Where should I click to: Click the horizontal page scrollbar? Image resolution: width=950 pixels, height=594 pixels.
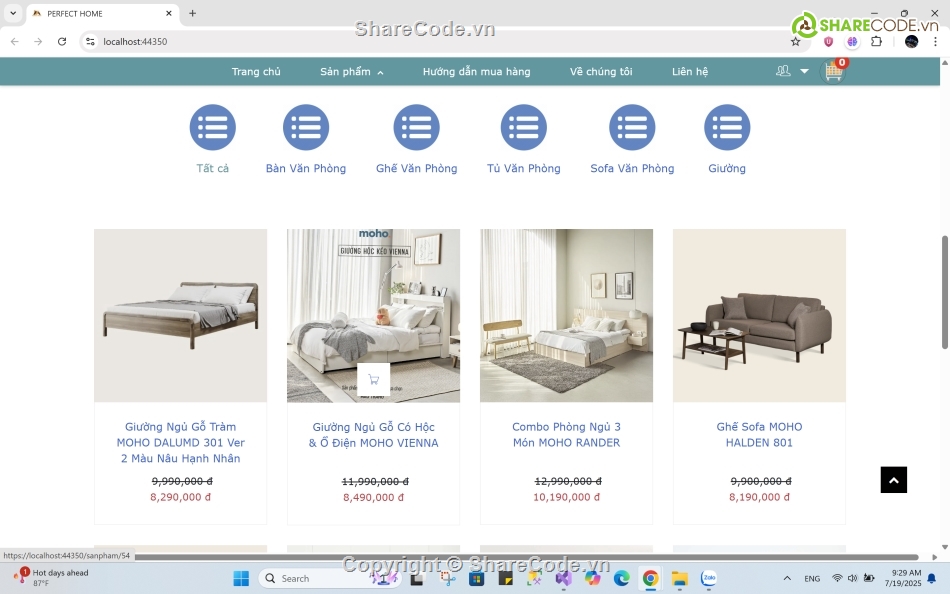point(526,556)
